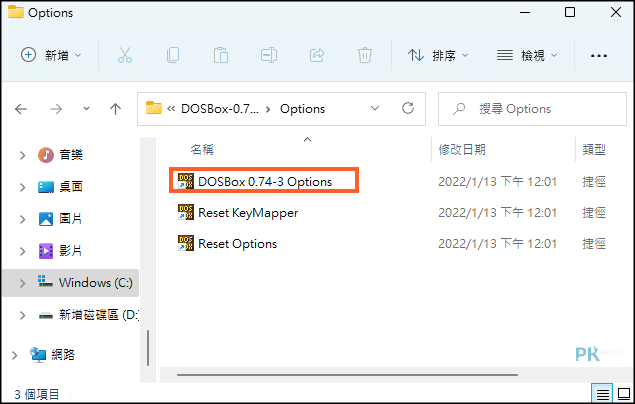Click the horizontal scrollbar in file list

coord(347,375)
